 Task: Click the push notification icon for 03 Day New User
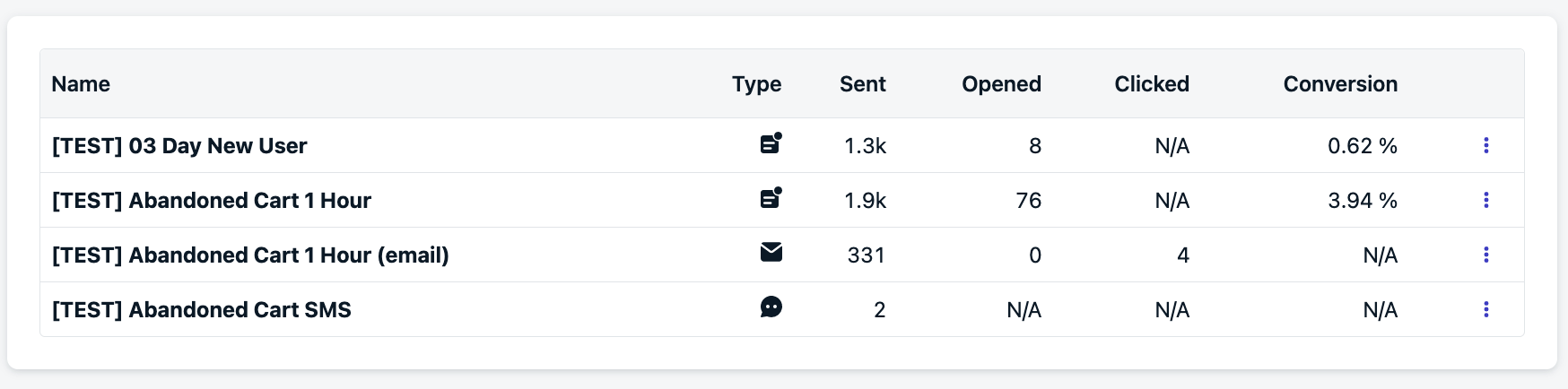point(771,143)
